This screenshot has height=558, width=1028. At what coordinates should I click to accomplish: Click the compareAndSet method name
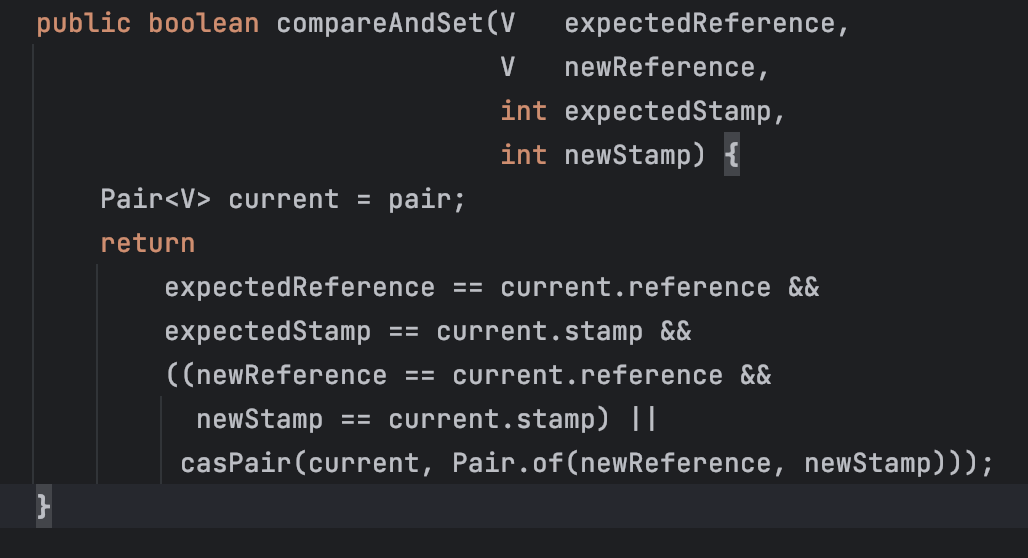380,23
